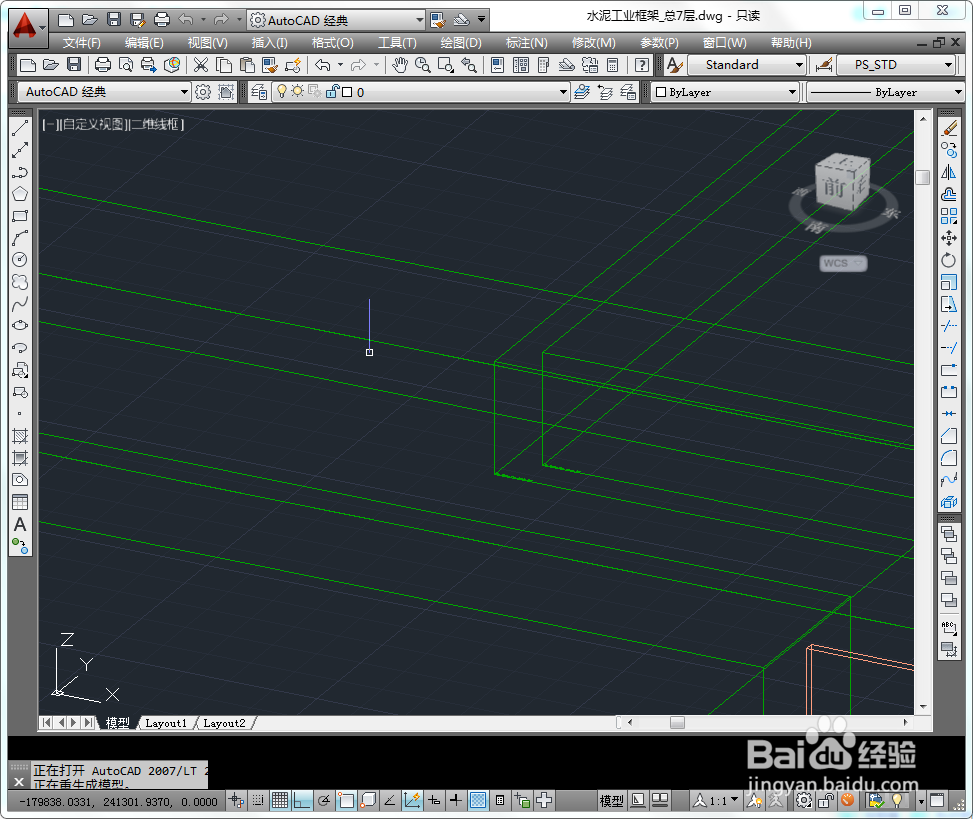Select the Polygon draw tool

click(x=20, y=194)
